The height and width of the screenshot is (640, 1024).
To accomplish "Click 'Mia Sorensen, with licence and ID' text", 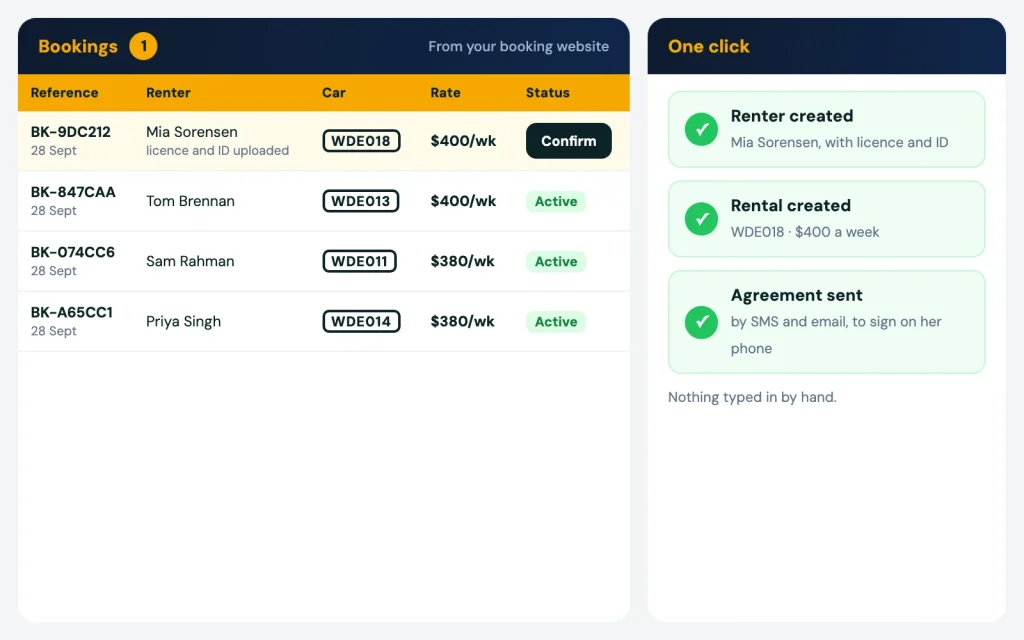I will (839, 142).
